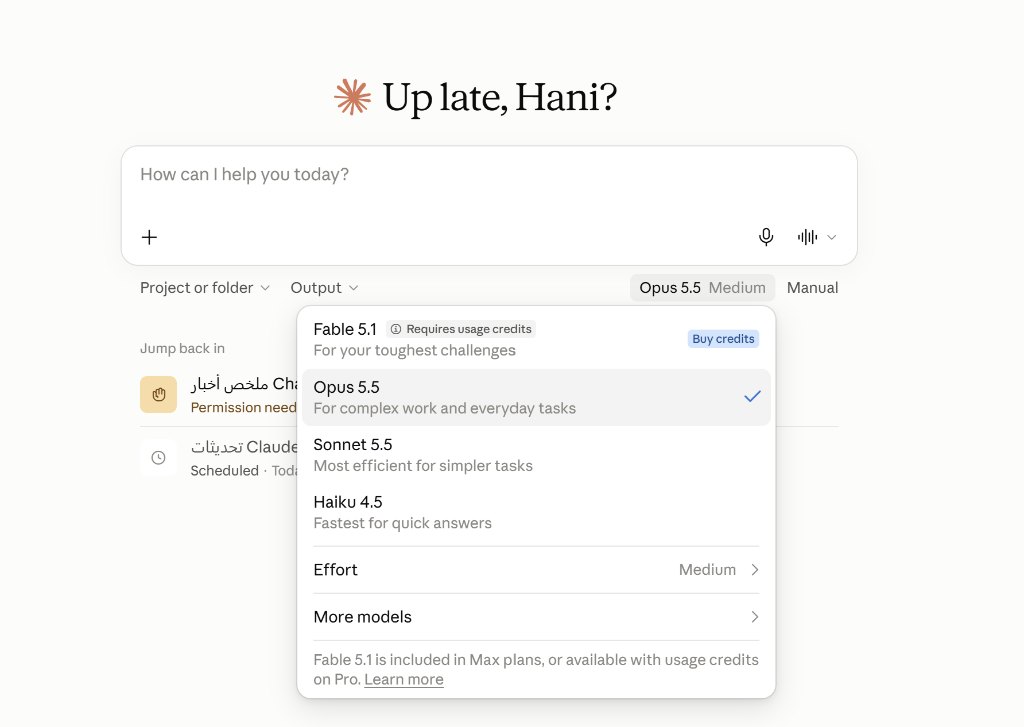Click the blue checkmark on Opus 5.5

point(752,396)
